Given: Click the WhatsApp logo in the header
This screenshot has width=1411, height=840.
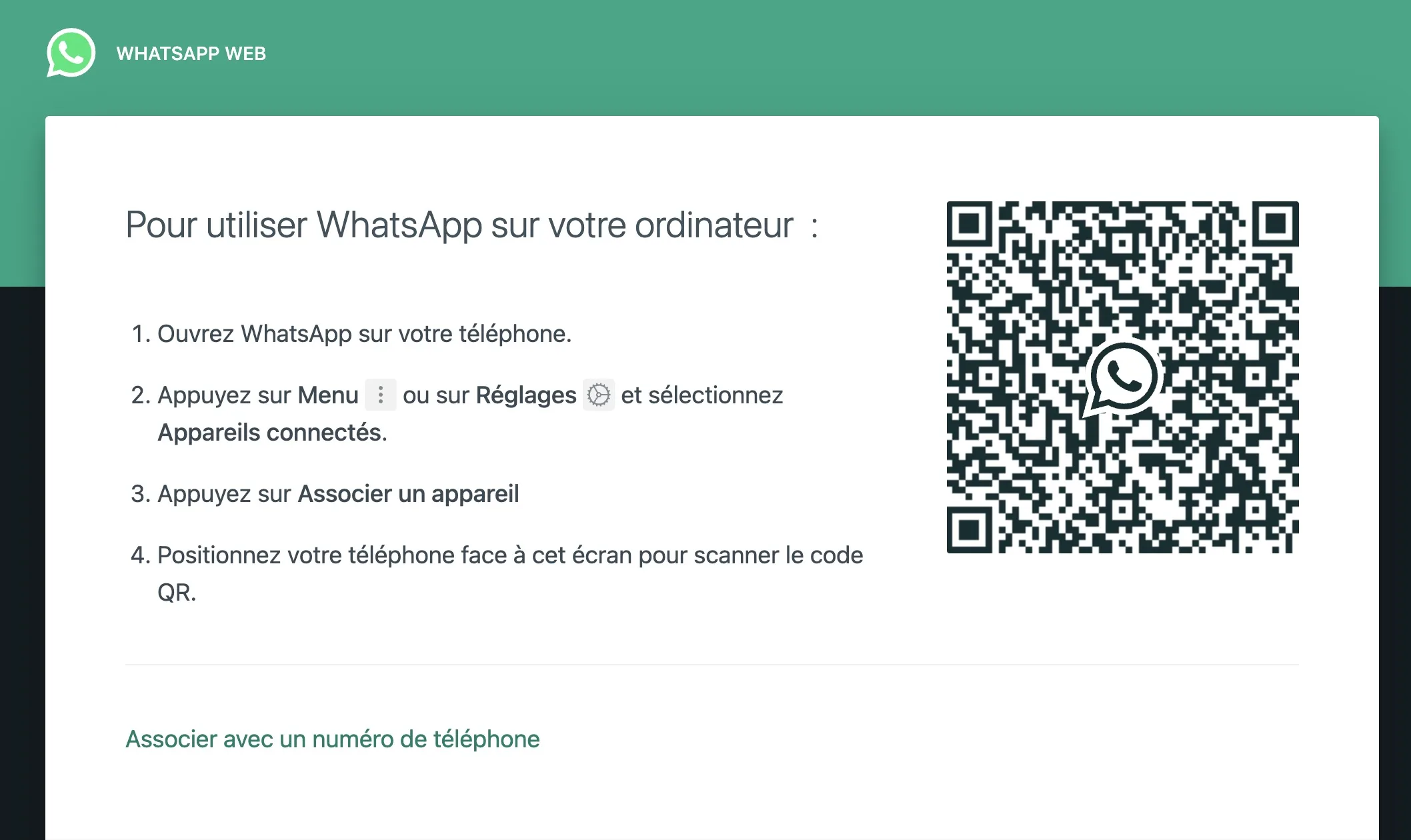Looking at the screenshot, I should pyautogui.click(x=71, y=53).
